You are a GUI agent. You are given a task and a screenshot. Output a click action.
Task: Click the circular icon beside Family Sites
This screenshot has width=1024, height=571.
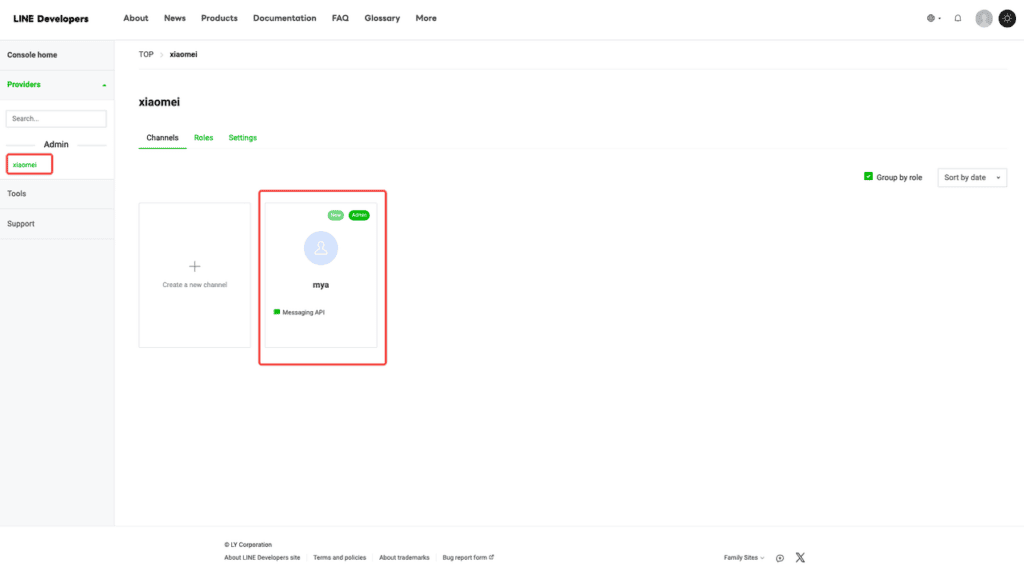780,558
